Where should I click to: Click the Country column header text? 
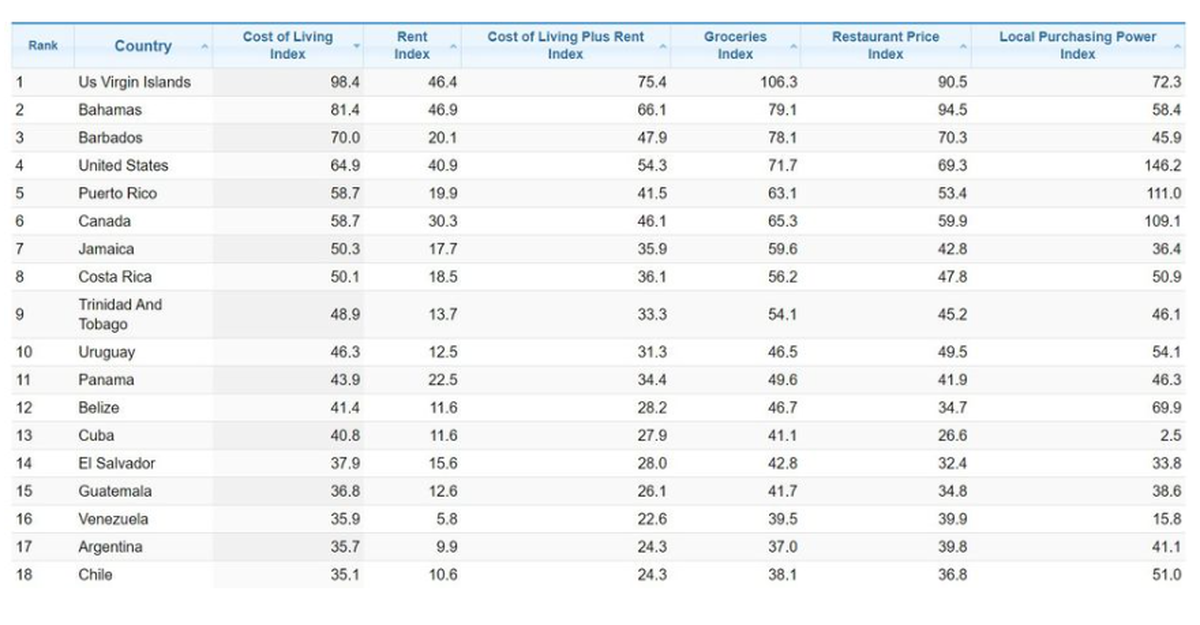[143, 46]
